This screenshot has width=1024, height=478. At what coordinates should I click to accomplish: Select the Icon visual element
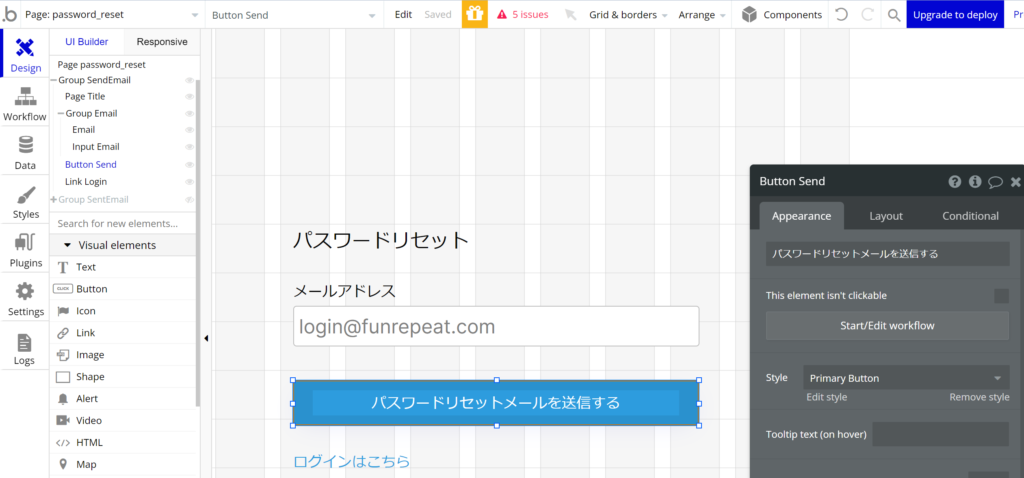coord(124,311)
